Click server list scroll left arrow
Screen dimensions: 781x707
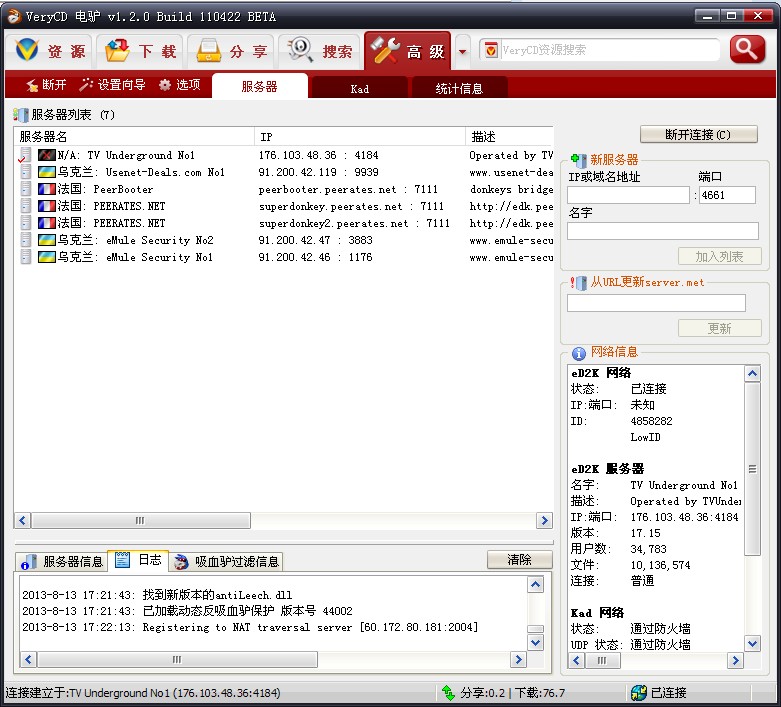(x=22, y=521)
